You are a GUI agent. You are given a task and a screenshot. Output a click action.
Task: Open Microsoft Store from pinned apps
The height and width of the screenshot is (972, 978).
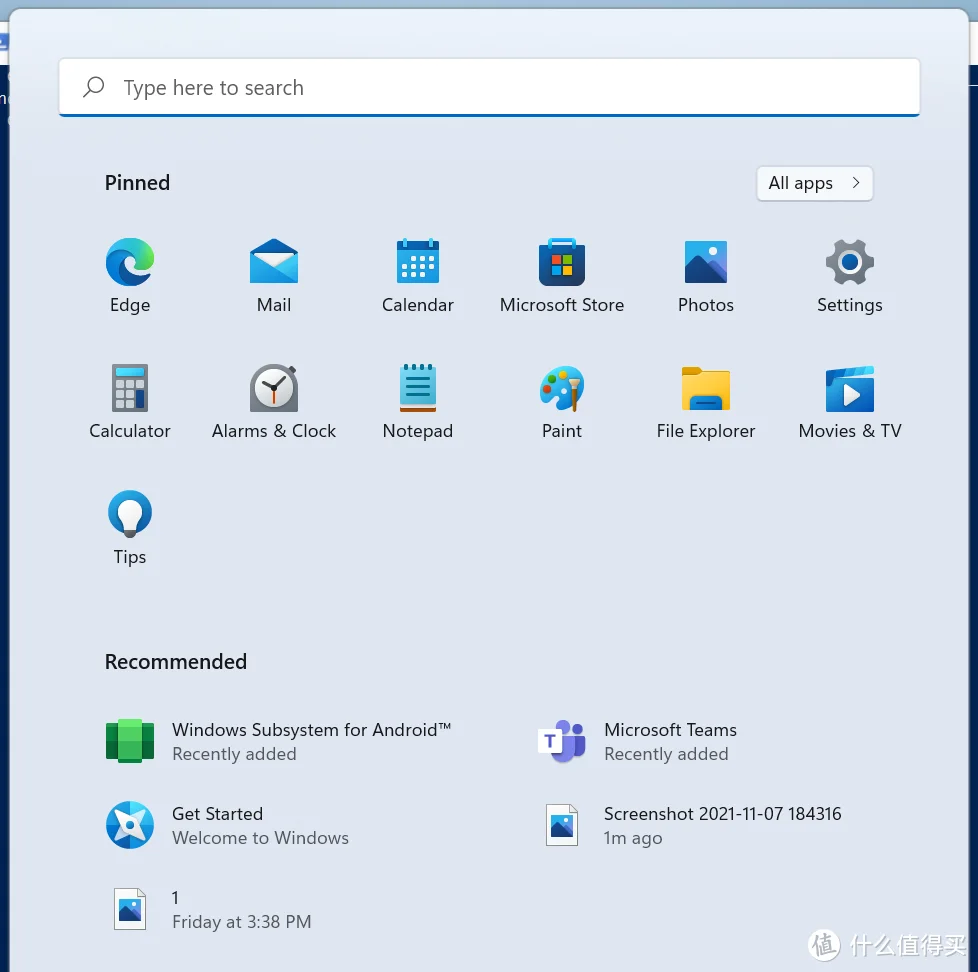(562, 262)
